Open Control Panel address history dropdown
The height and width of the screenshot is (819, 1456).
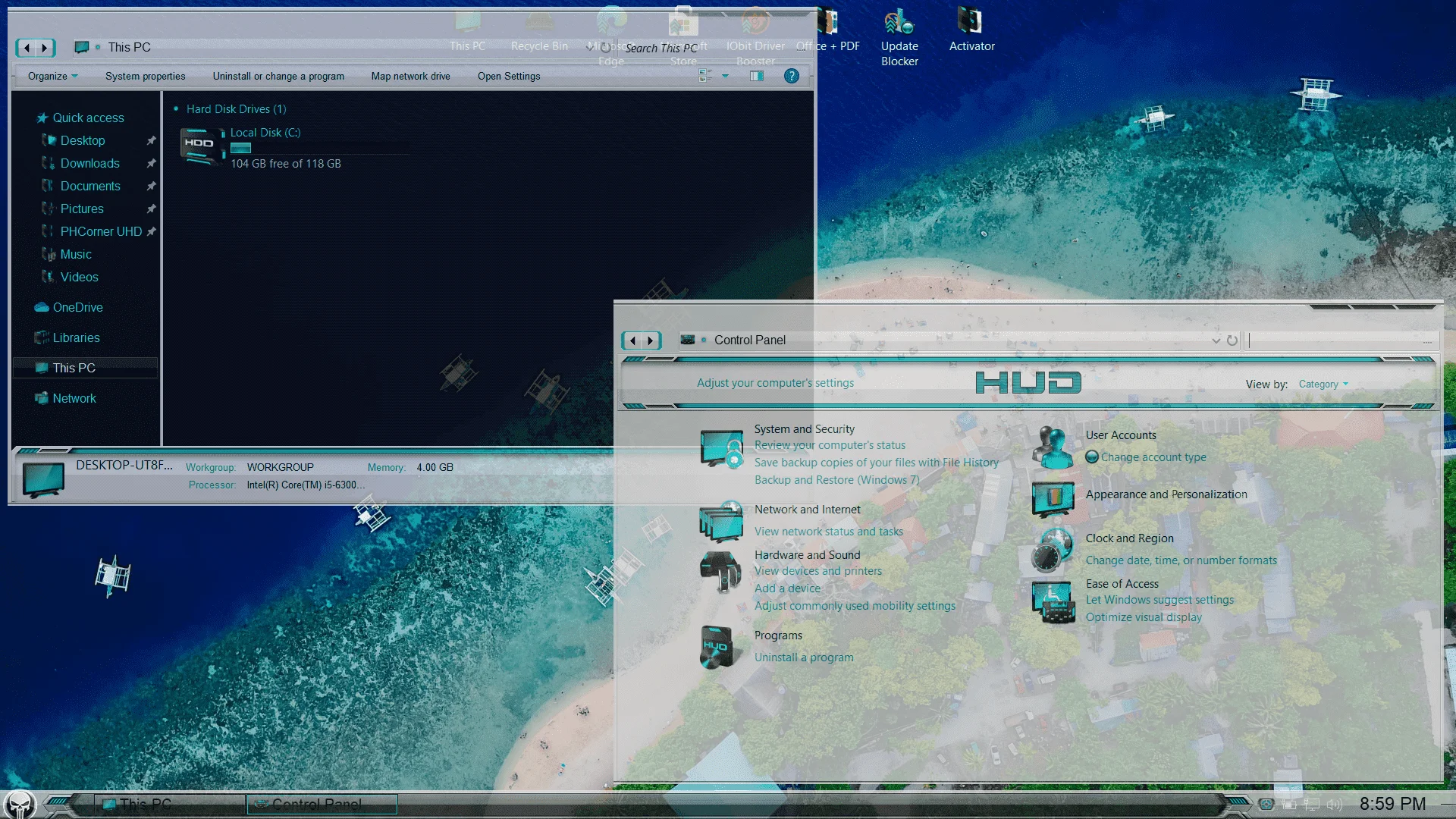click(1216, 340)
